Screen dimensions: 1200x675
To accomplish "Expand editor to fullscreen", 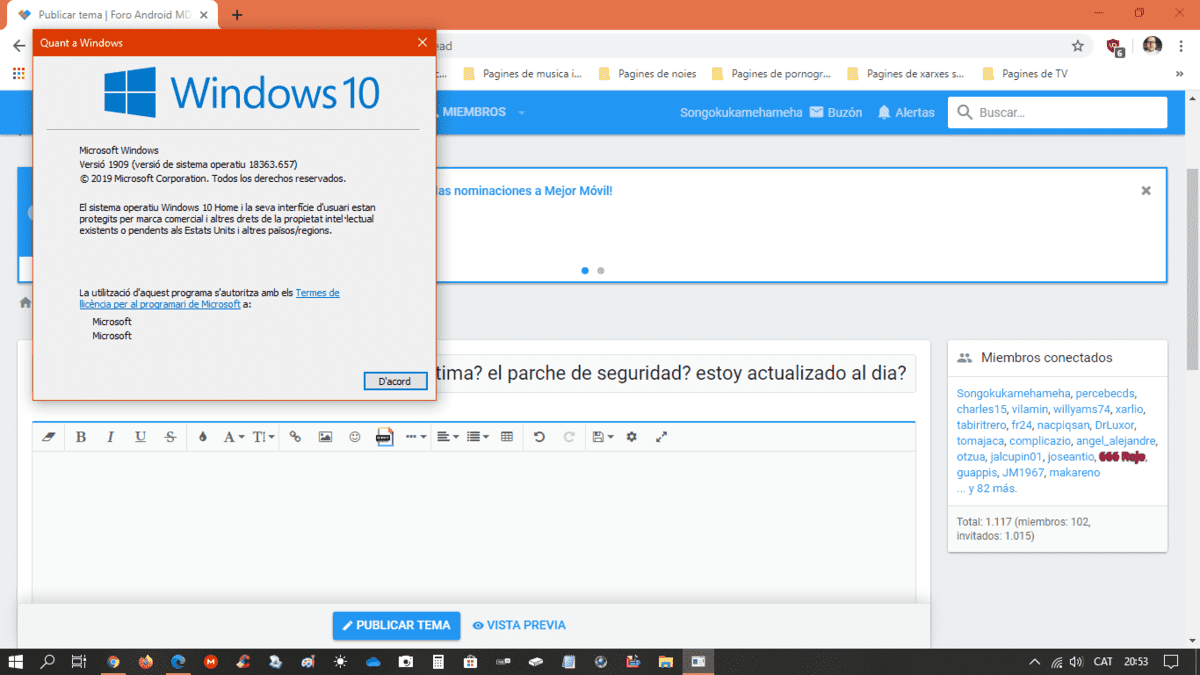I will [661, 437].
